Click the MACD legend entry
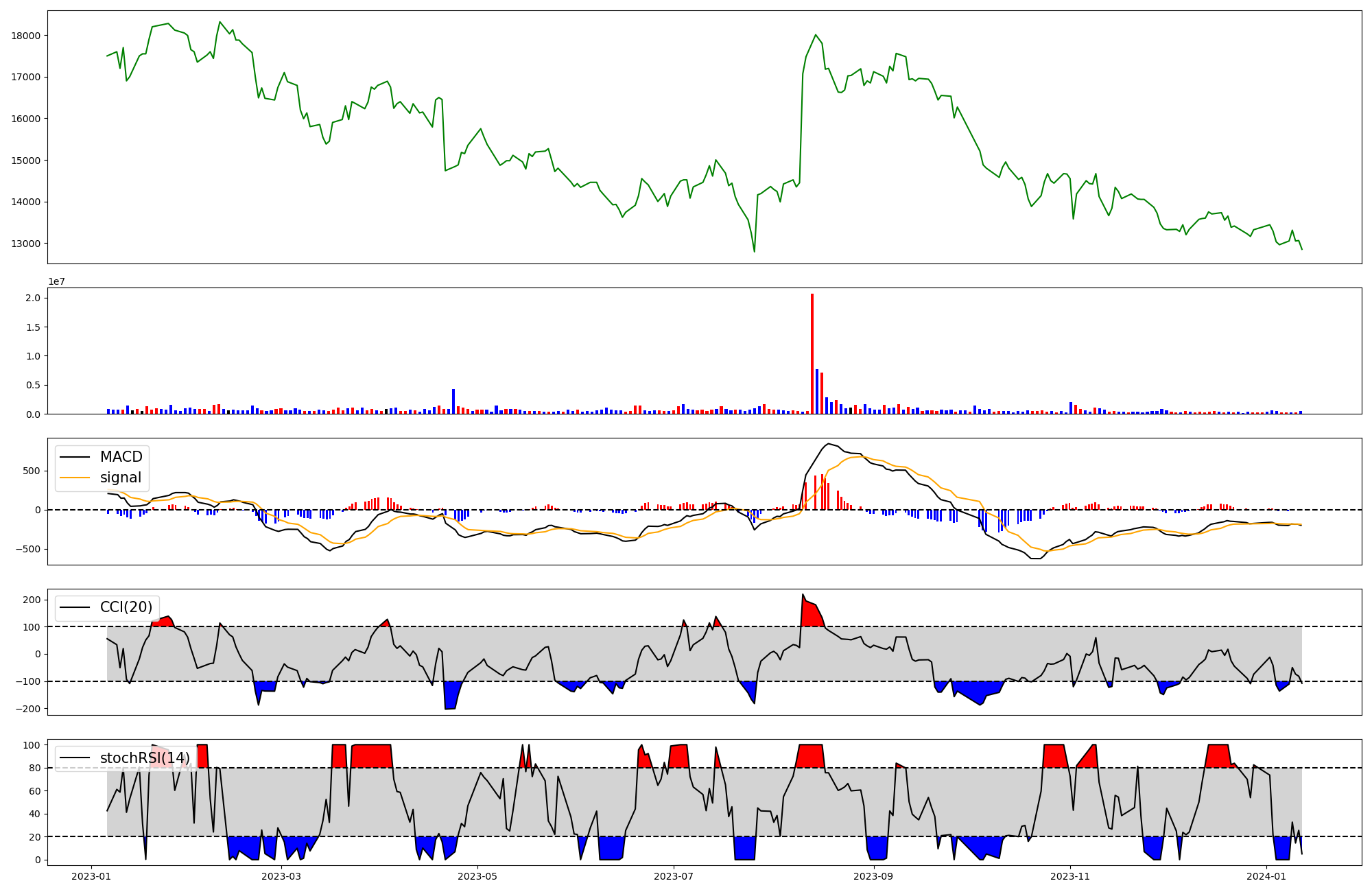Screen dimensions: 1372x892 point(102,457)
